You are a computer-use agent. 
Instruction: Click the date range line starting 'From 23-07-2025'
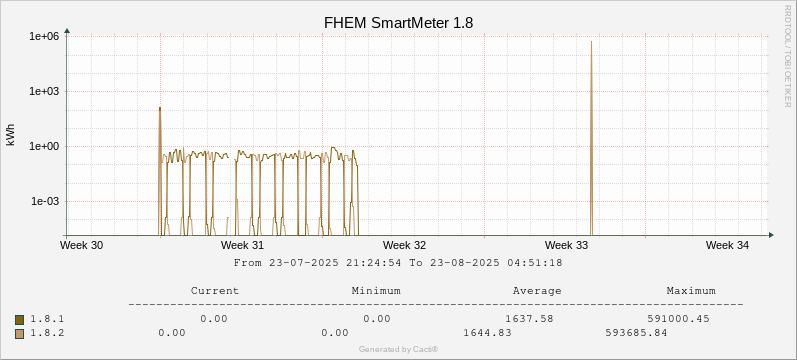click(398, 263)
